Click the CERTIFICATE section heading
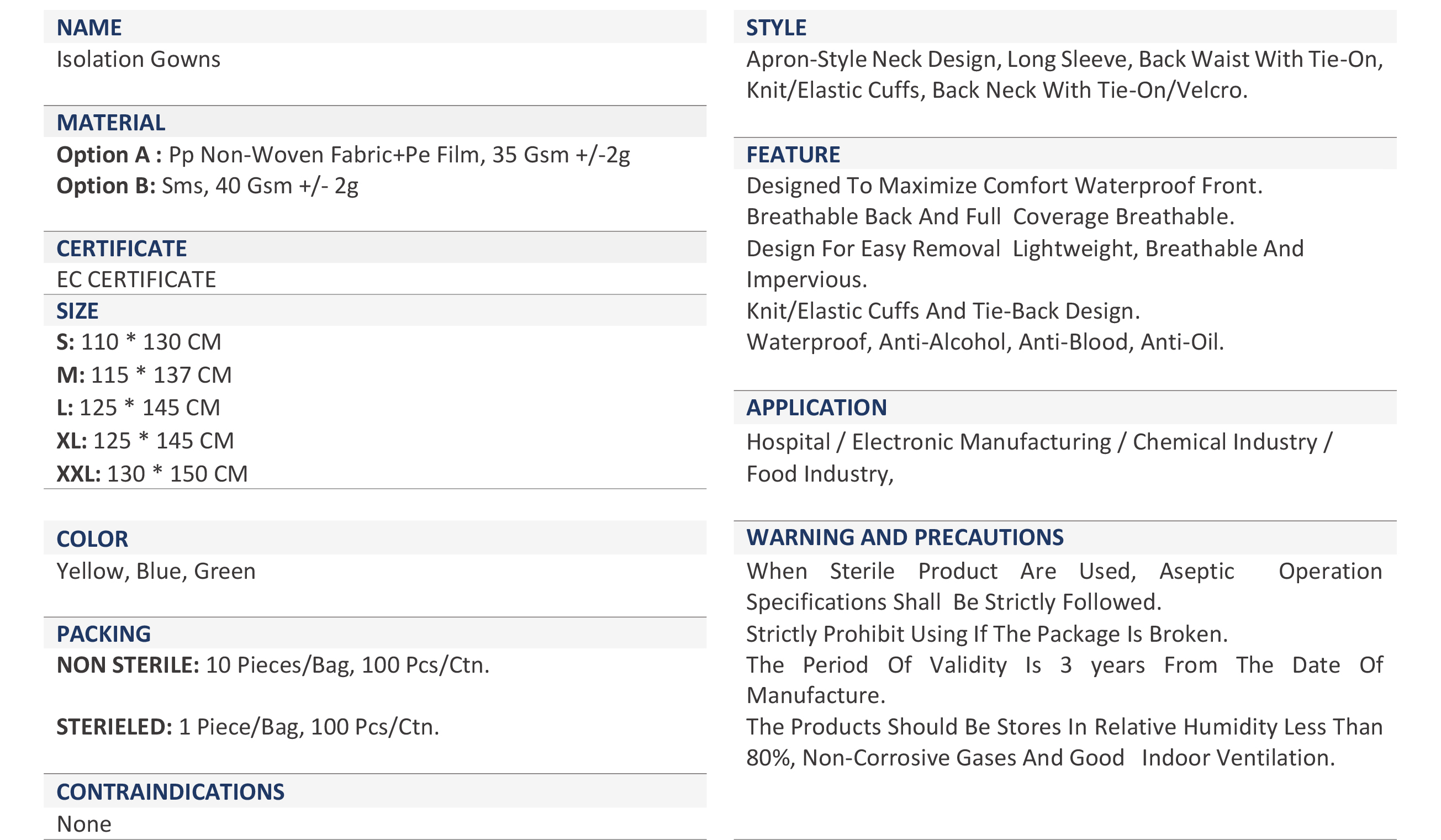 [x=121, y=248]
